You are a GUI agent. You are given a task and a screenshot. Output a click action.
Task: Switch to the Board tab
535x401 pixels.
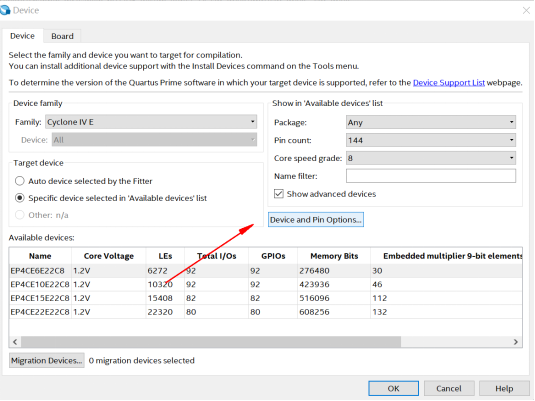[x=62, y=36]
